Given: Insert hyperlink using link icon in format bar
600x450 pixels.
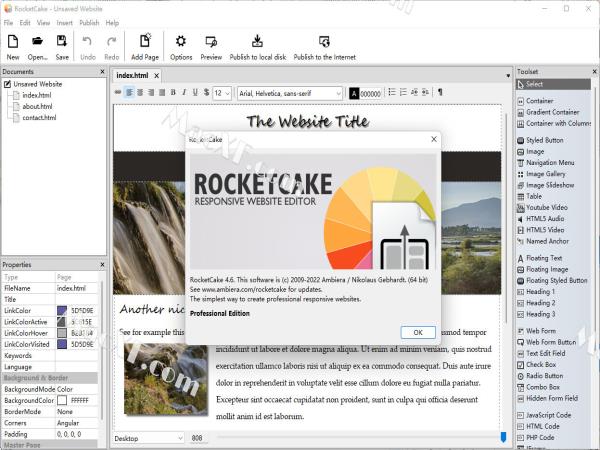Looking at the screenshot, I should click(118, 93).
